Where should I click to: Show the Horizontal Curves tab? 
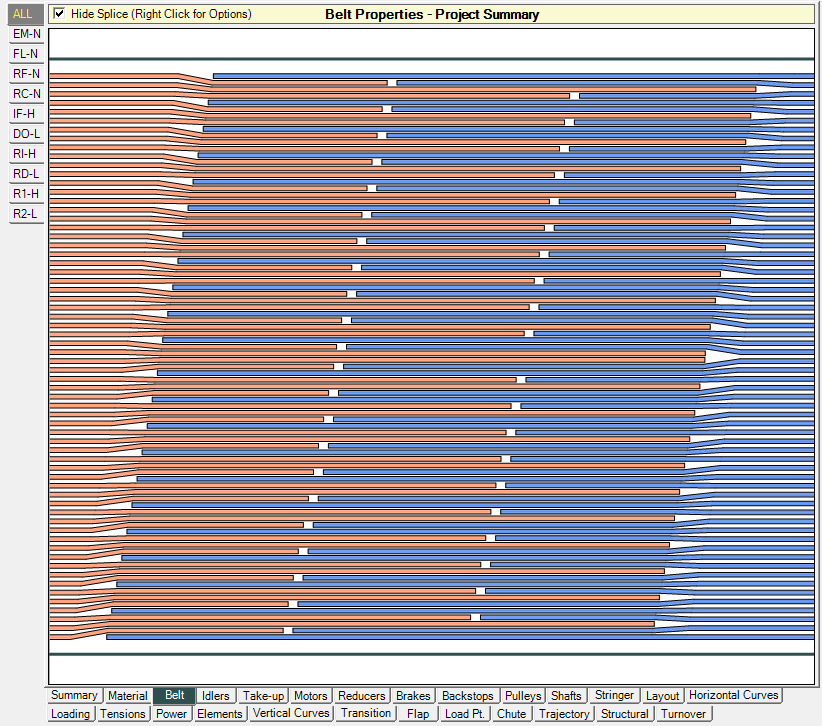coord(733,696)
